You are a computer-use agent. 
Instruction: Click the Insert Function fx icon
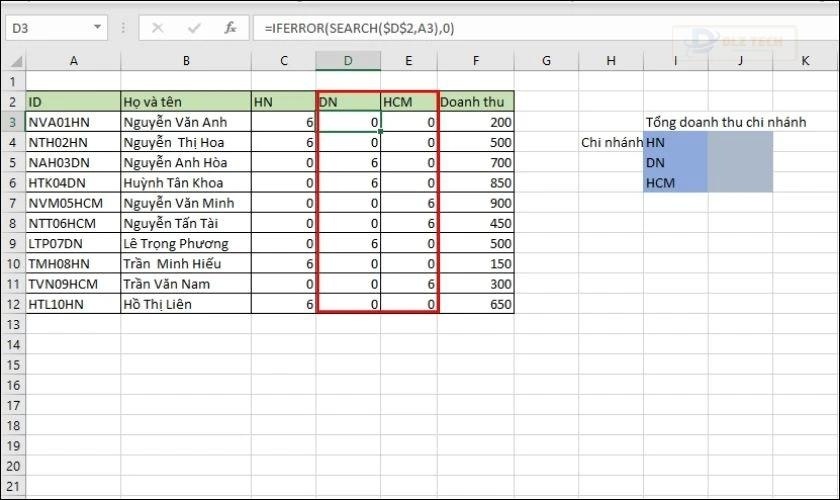click(x=230, y=28)
